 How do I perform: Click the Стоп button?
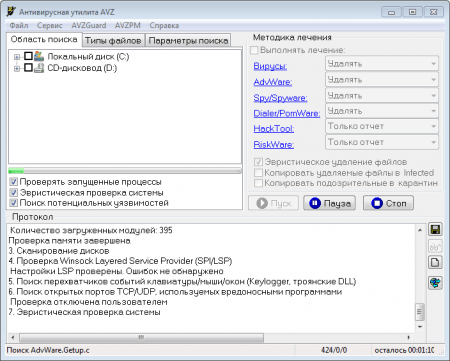coord(388,203)
